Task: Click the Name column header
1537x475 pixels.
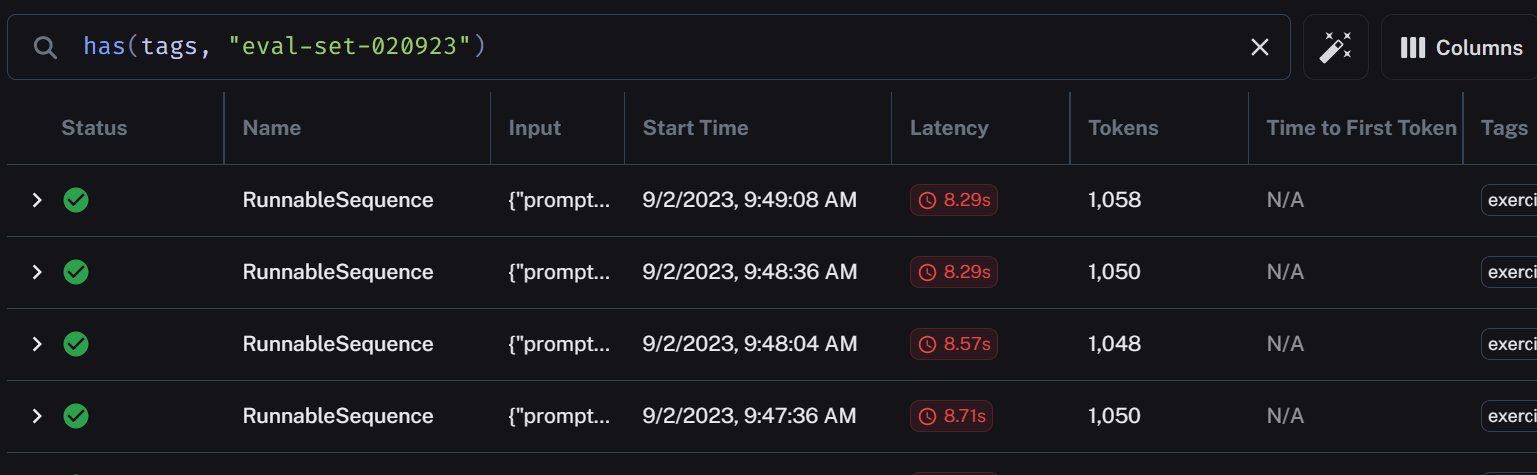Action: 272,128
